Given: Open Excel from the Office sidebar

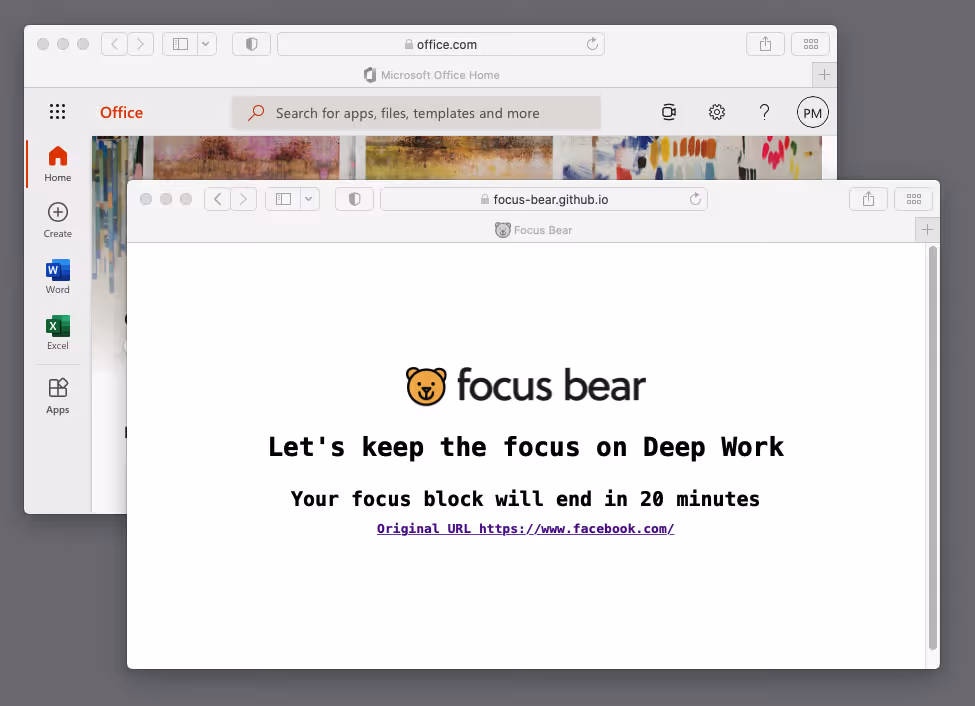Looking at the screenshot, I should 57,330.
